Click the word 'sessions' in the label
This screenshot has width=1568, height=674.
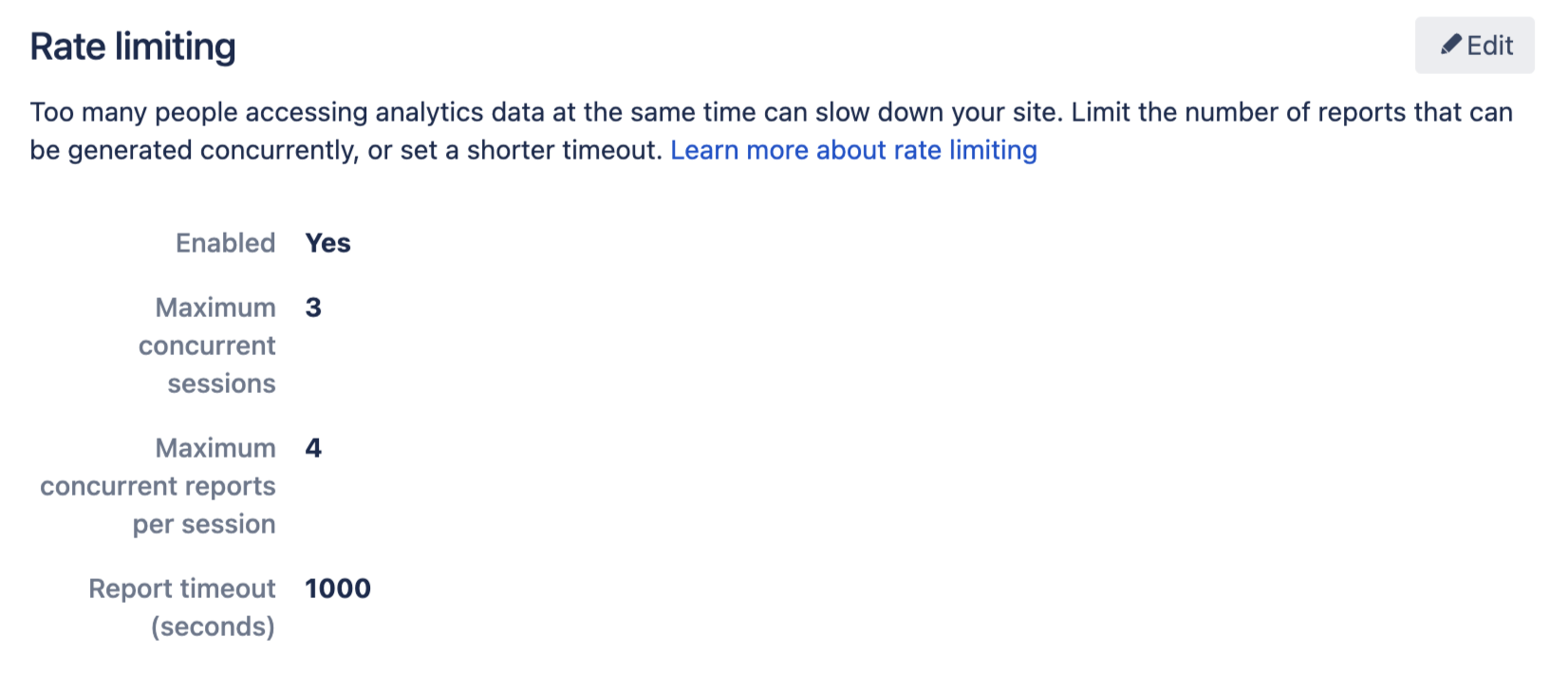click(x=222, y=384)
